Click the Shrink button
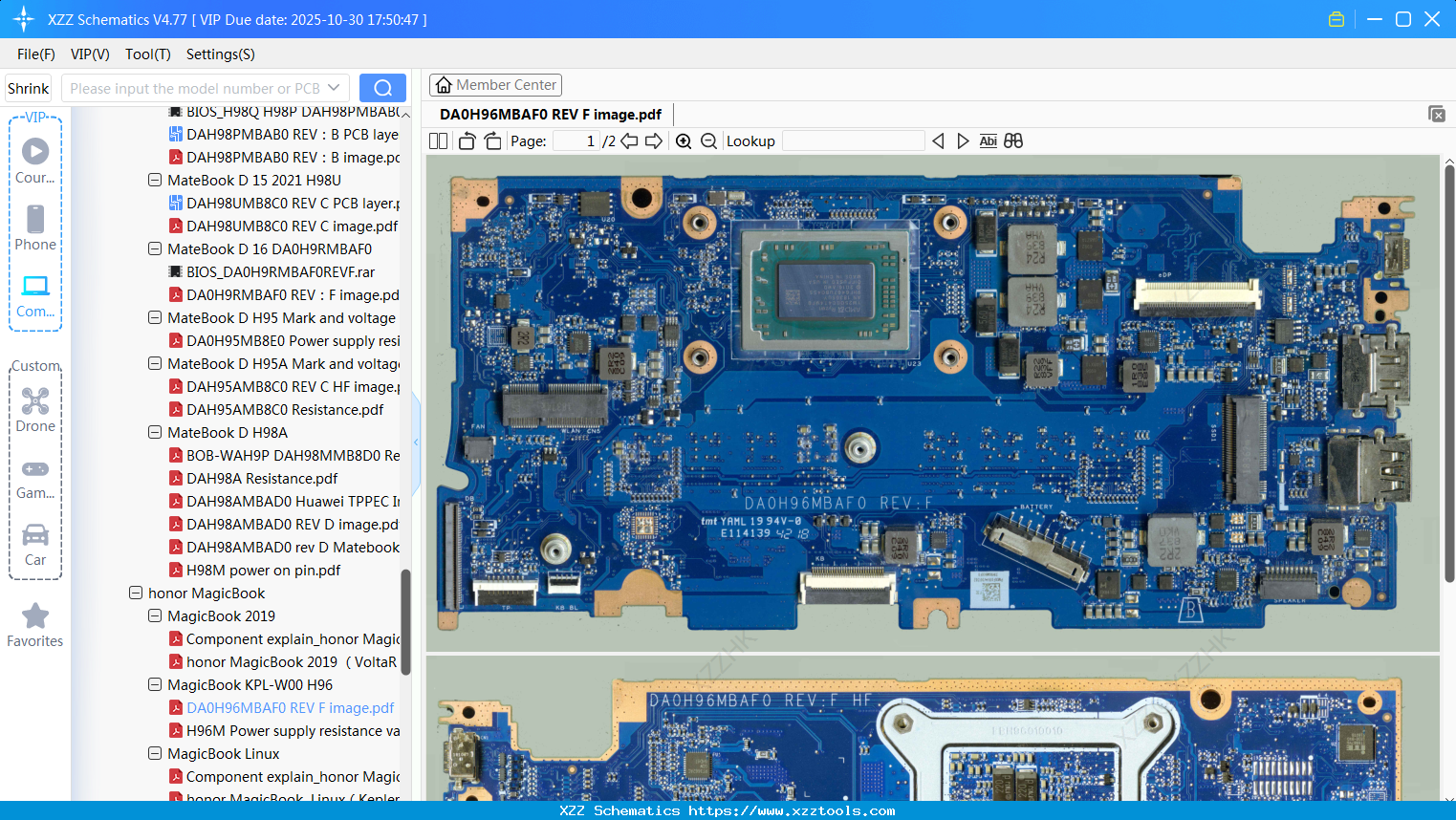 coord(29,88)
